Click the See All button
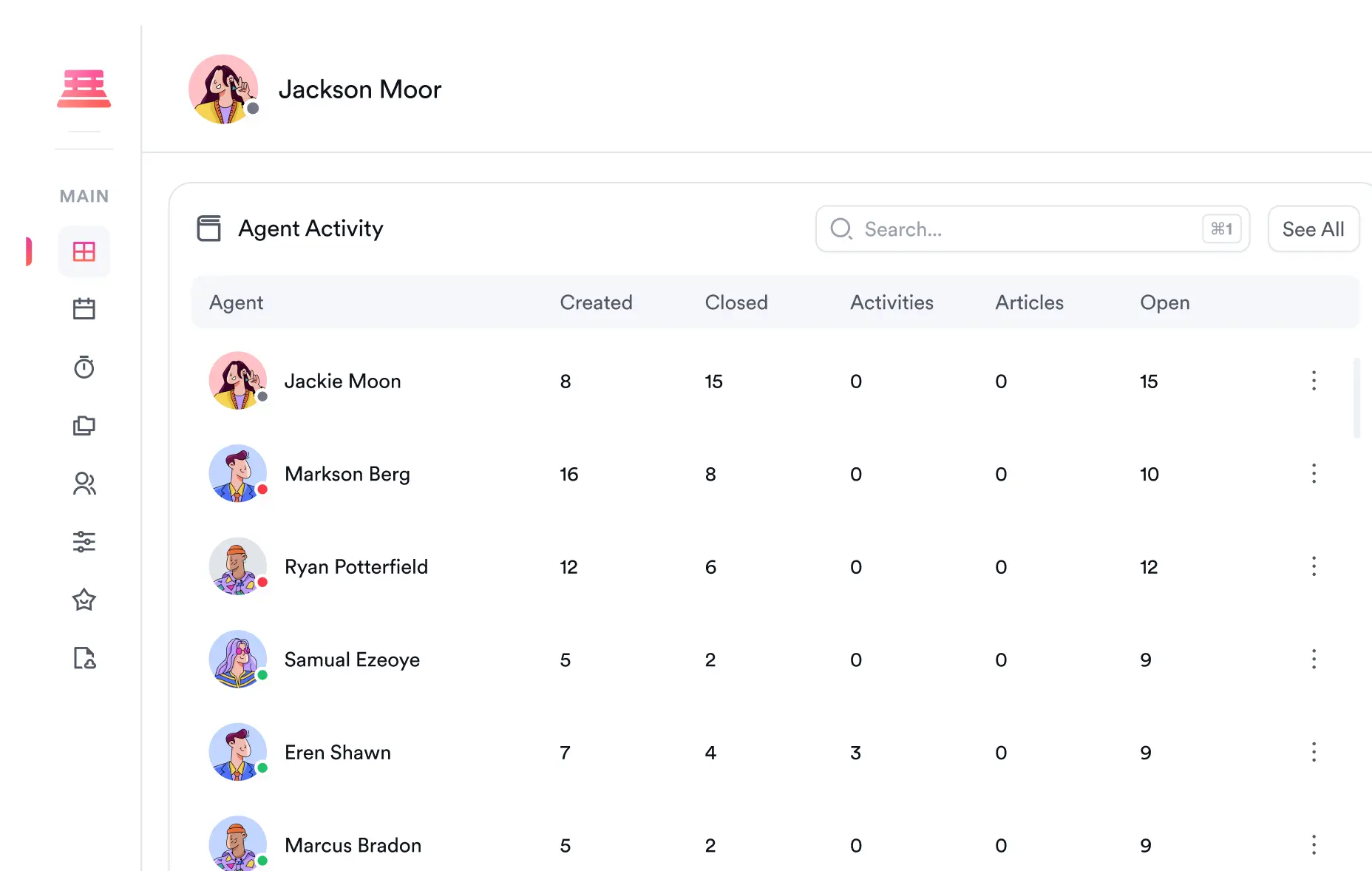Screen dimensions: 1372x871 tap(1314, 228)
